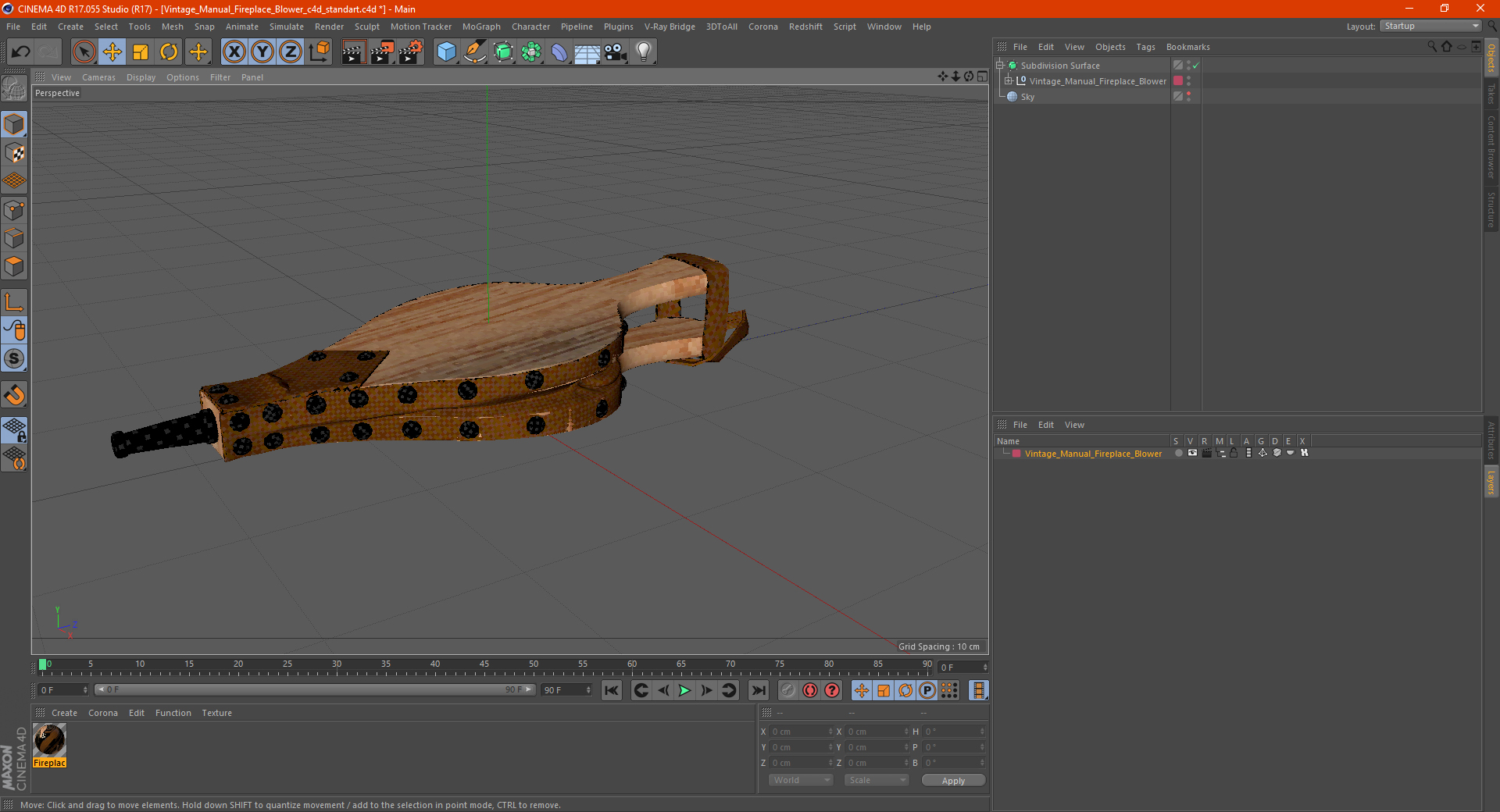Toggle Subdivision Surface enabled checkmark
1500x812 pixels.
(x=1196, y=66)
